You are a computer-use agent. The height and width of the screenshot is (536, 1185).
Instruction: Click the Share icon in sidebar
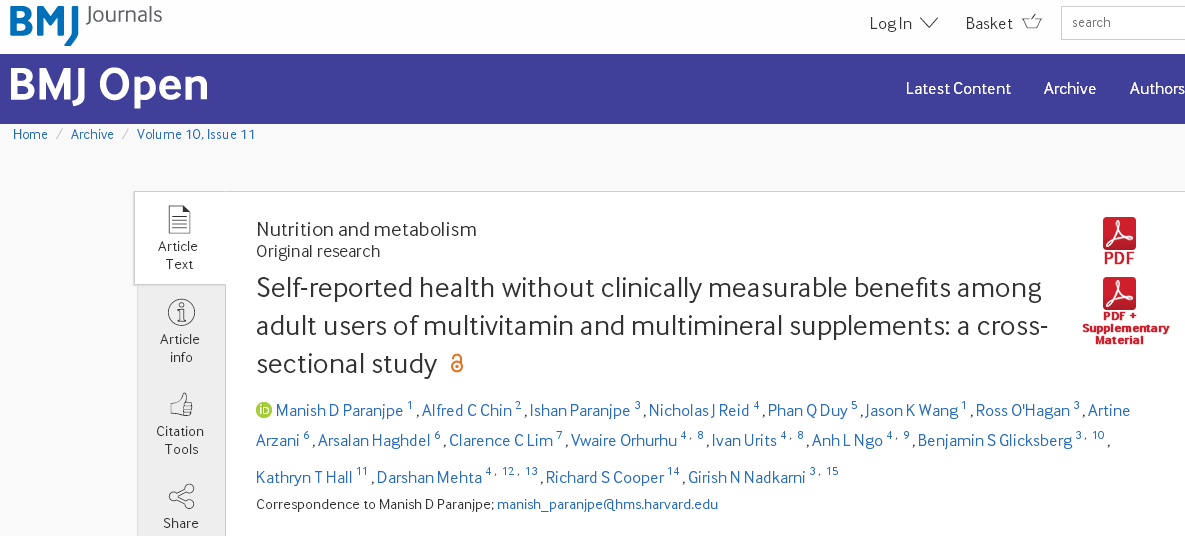tap(181, 497)
